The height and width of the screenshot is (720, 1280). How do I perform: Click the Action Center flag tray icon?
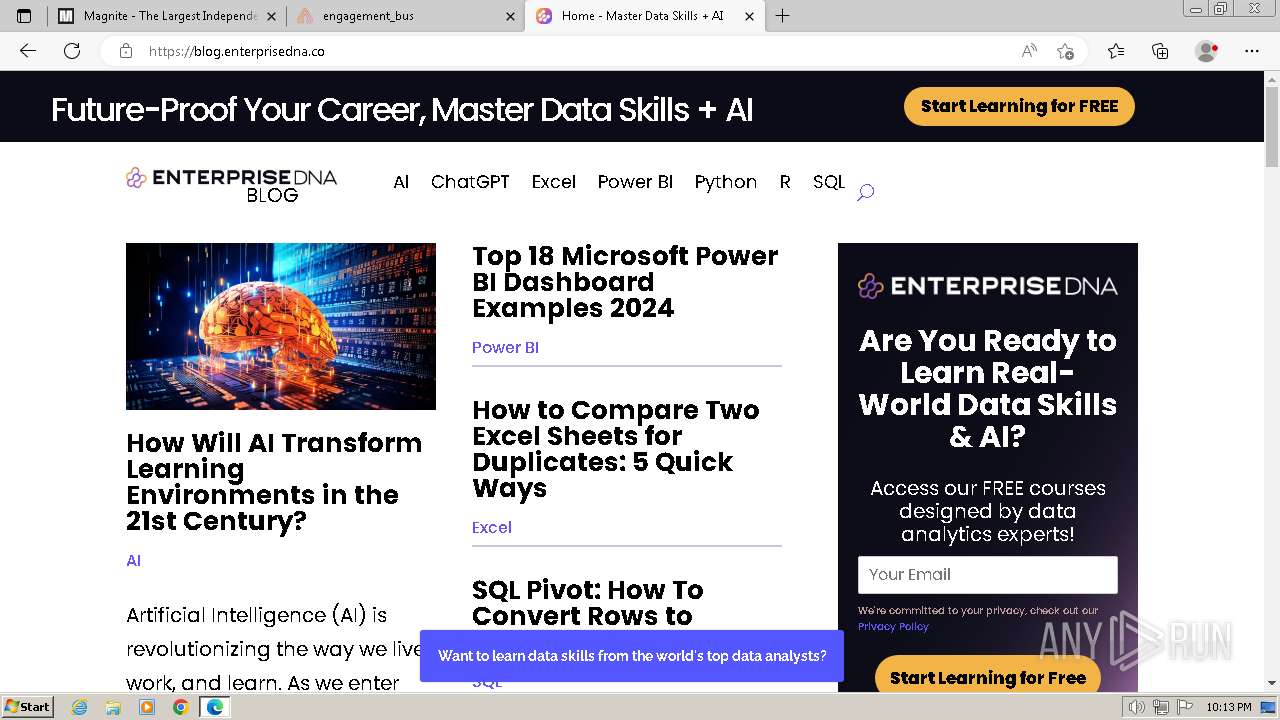1184,707
